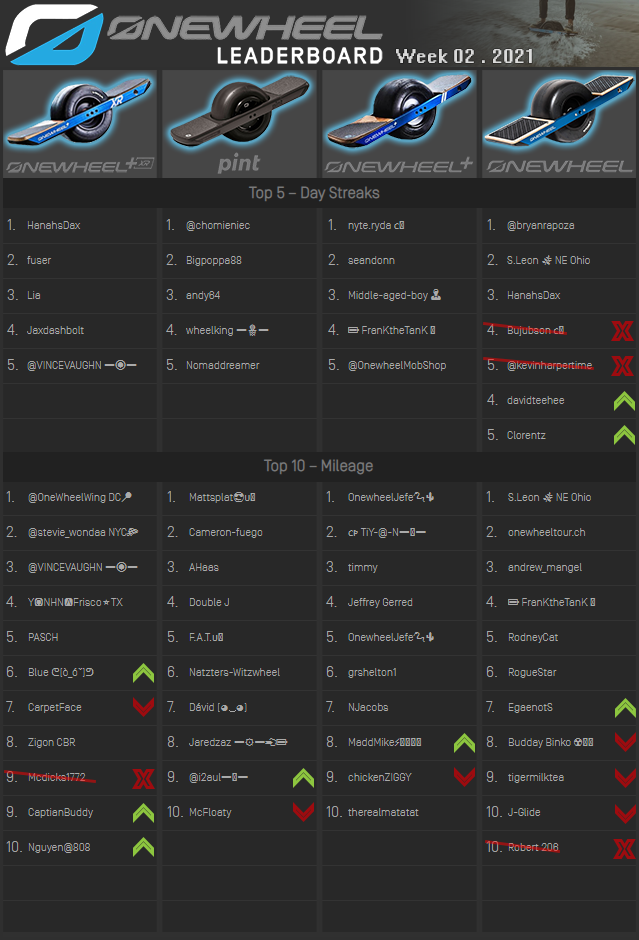Click the @chomieniec rider name

click(x=218, y=225)
